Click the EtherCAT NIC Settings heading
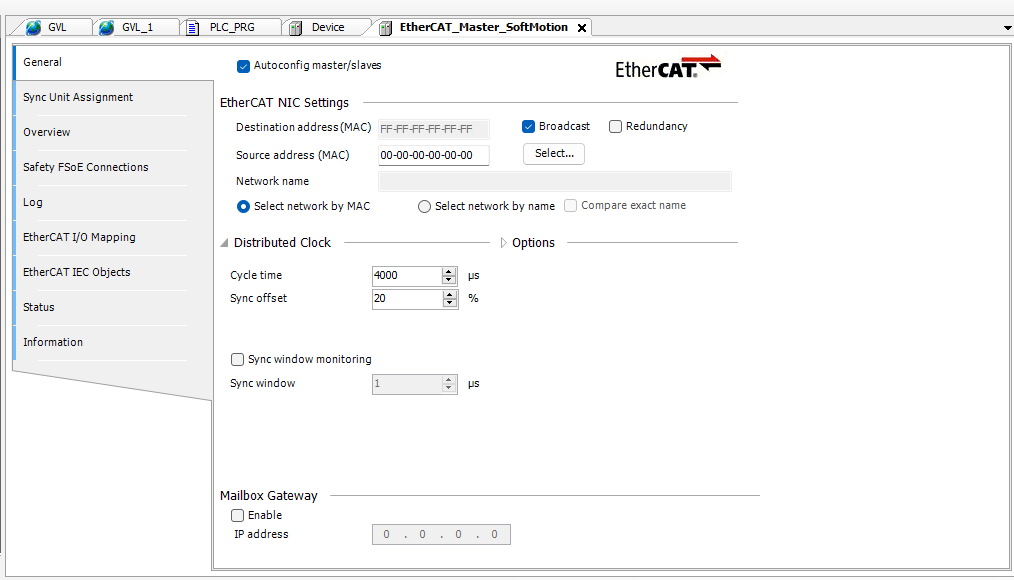The image size is (1014, 580). tap(284, 103)
